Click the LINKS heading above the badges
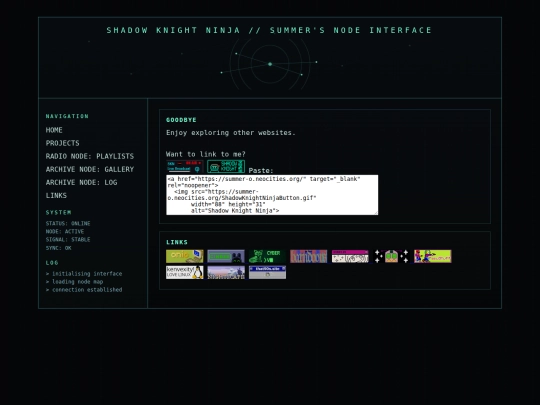540x405 pixels. (177, 242)
